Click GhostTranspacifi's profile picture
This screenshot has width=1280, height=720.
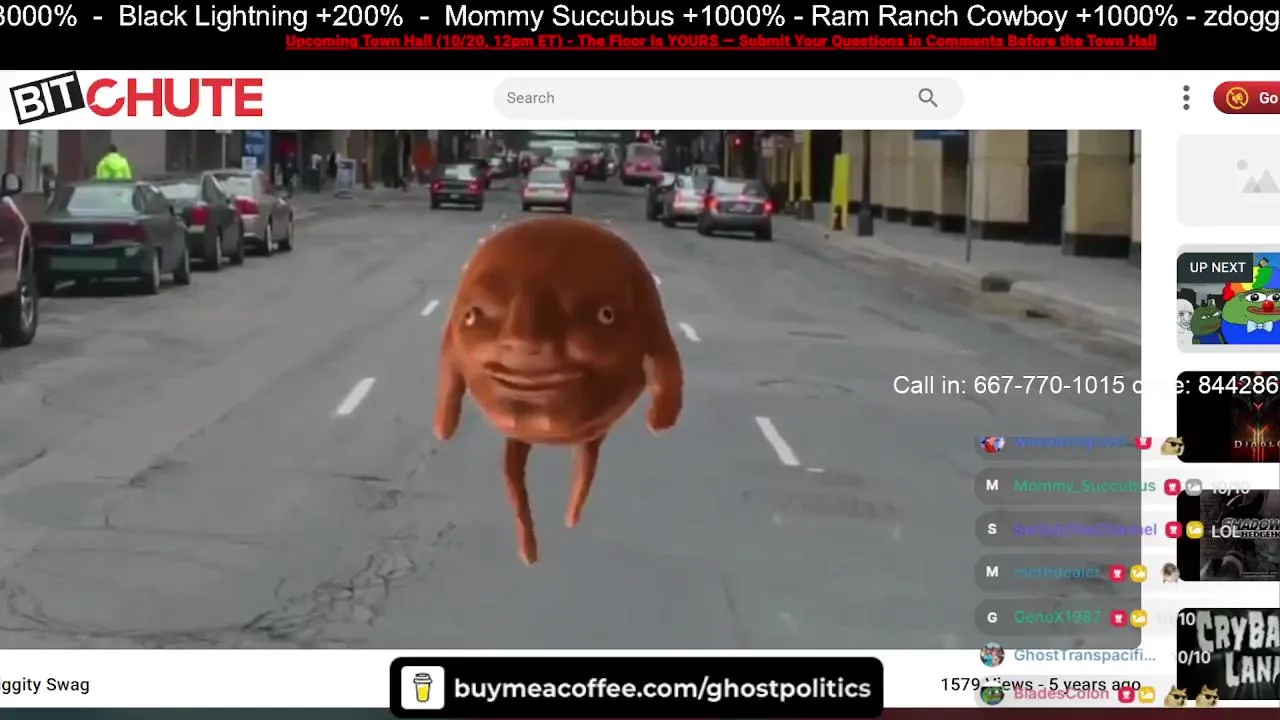click(992, 655)
